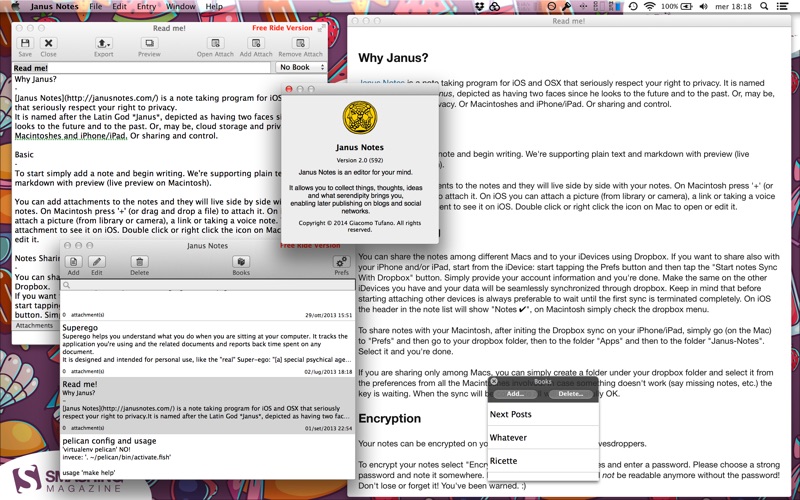Image resolution: width=800 pixels, height=500 pixels.
Task: Click the flashlight icon in menu bar
Action: [566, 6]
